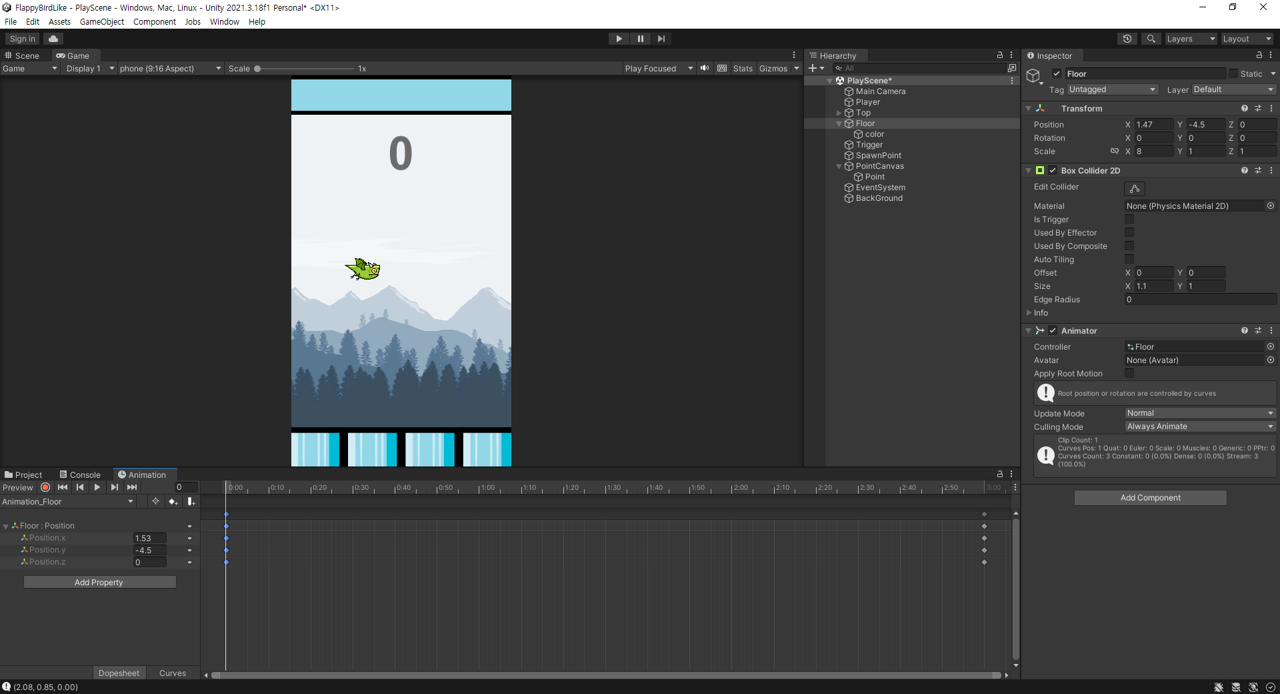Screen dimensions: 1280x694
Task: Open the GameObject menu
Action: (102, 22)
